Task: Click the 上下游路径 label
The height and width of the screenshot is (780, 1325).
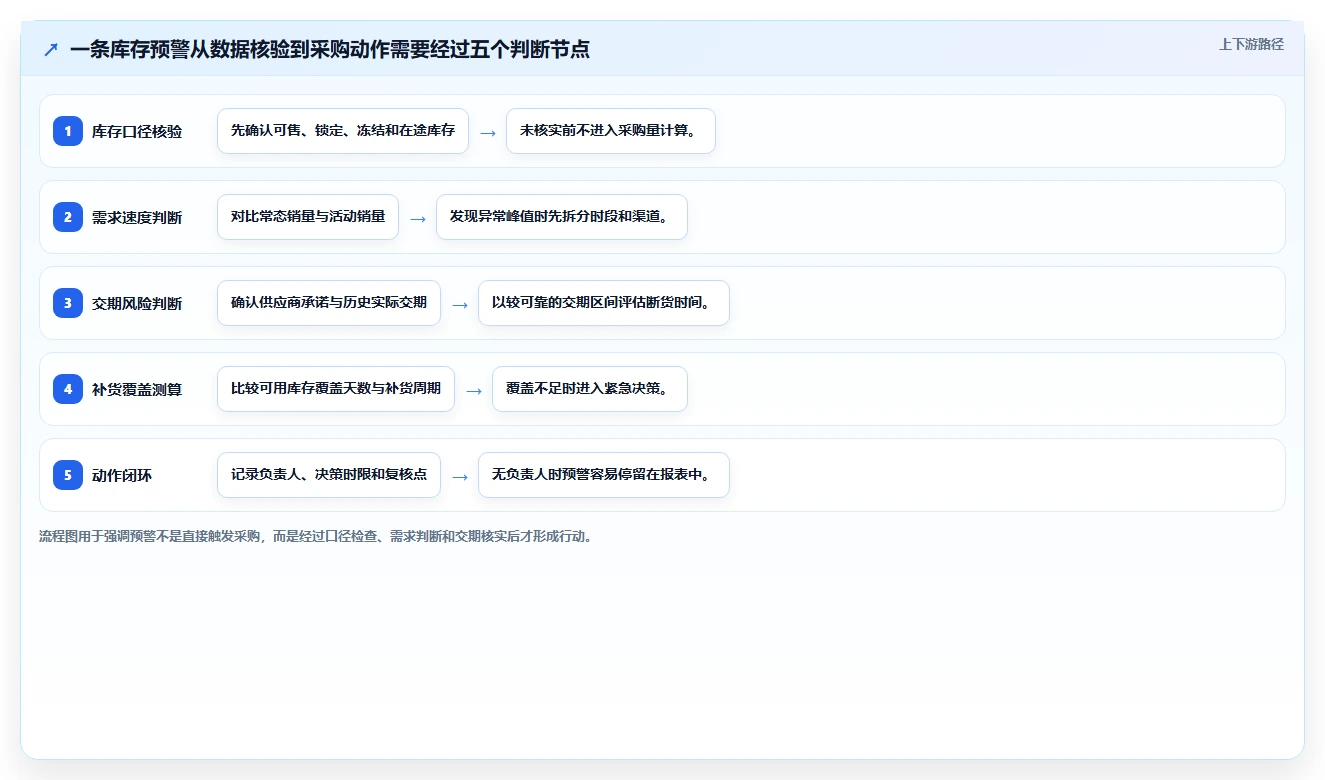Action: (1251, 44)
